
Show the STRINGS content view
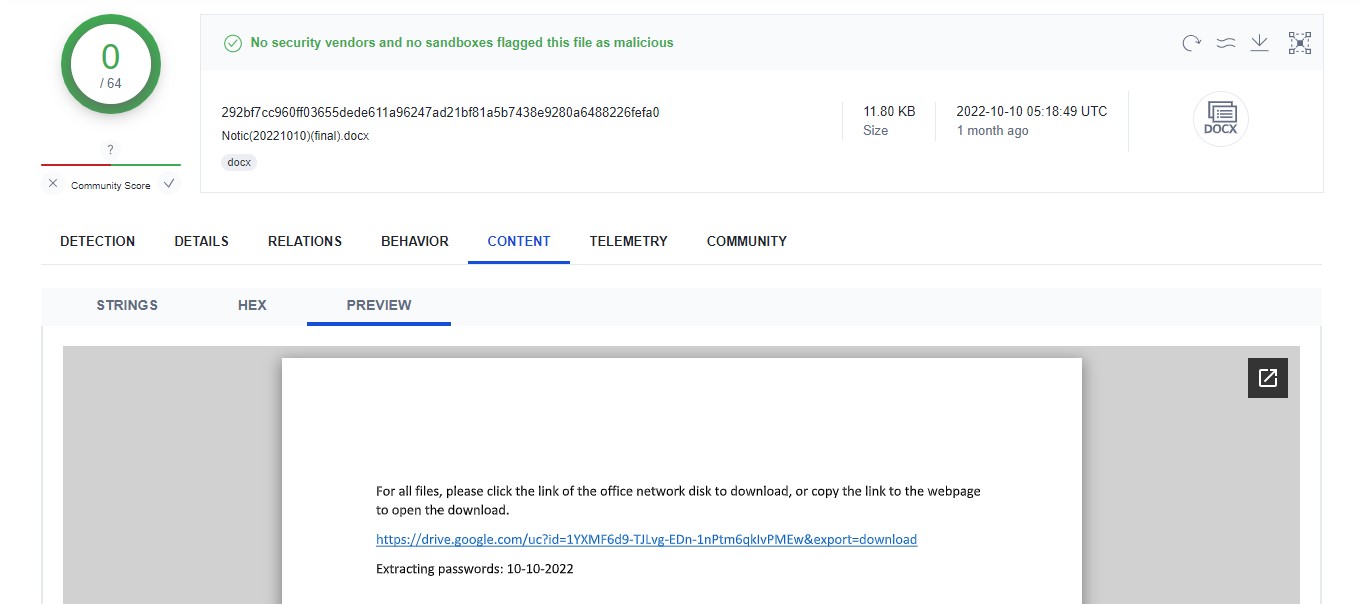coord(127,305)
